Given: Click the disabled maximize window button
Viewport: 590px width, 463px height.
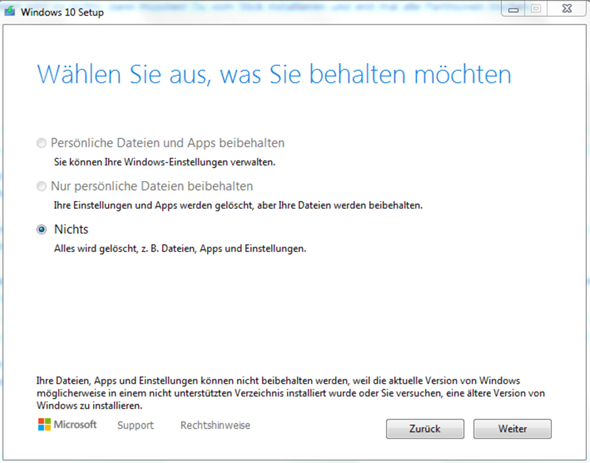Looking at the screenshot, I should (536, 9).
